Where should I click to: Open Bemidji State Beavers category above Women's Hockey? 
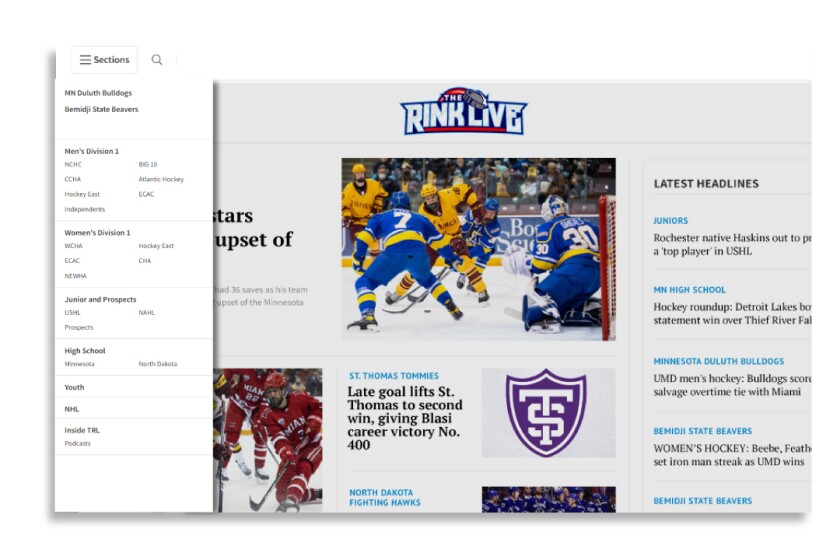click(x=702, y=431)
